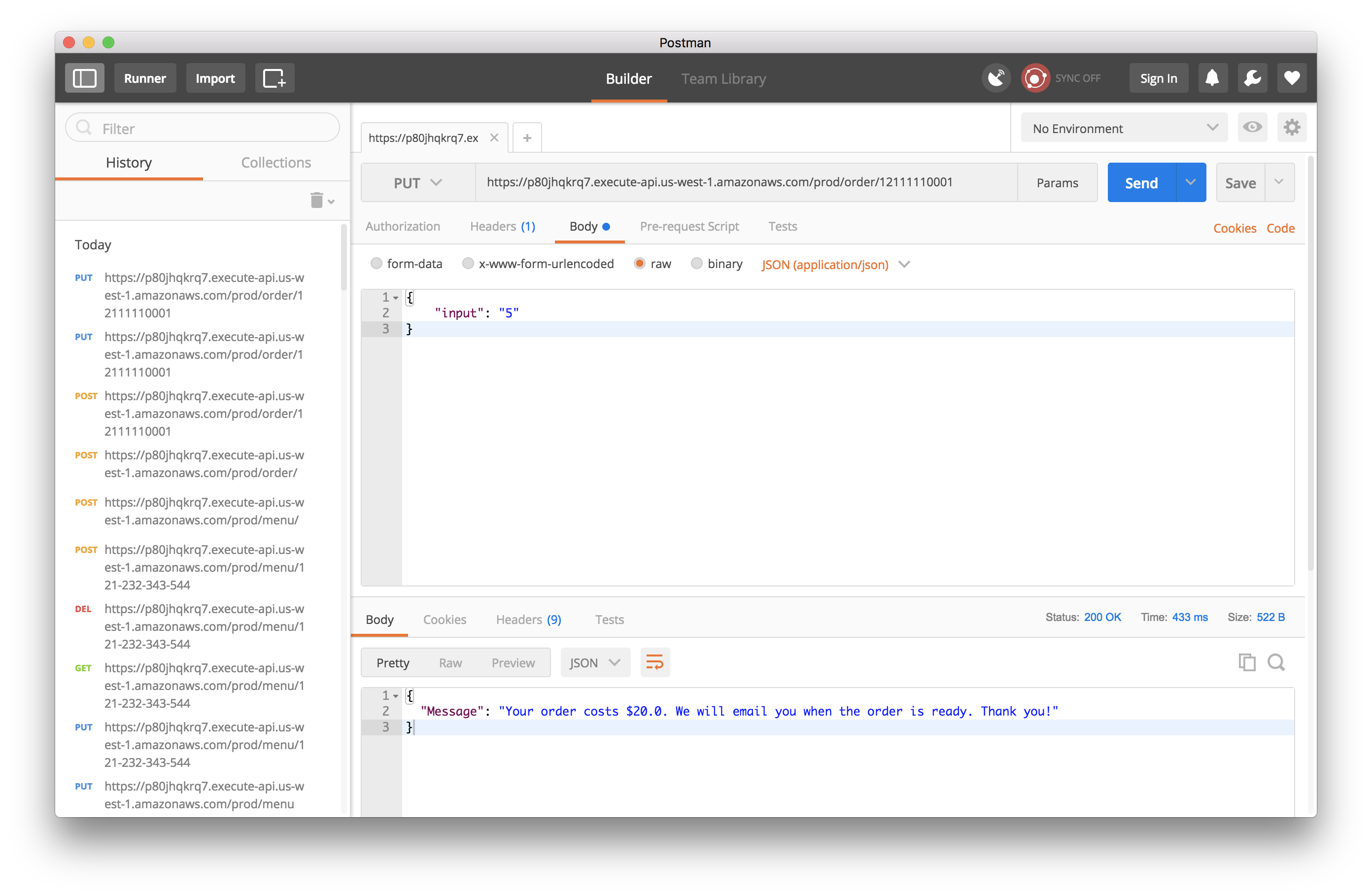Open the PUT method dropdown
The image size is (1372, 896).
point(417,183)
